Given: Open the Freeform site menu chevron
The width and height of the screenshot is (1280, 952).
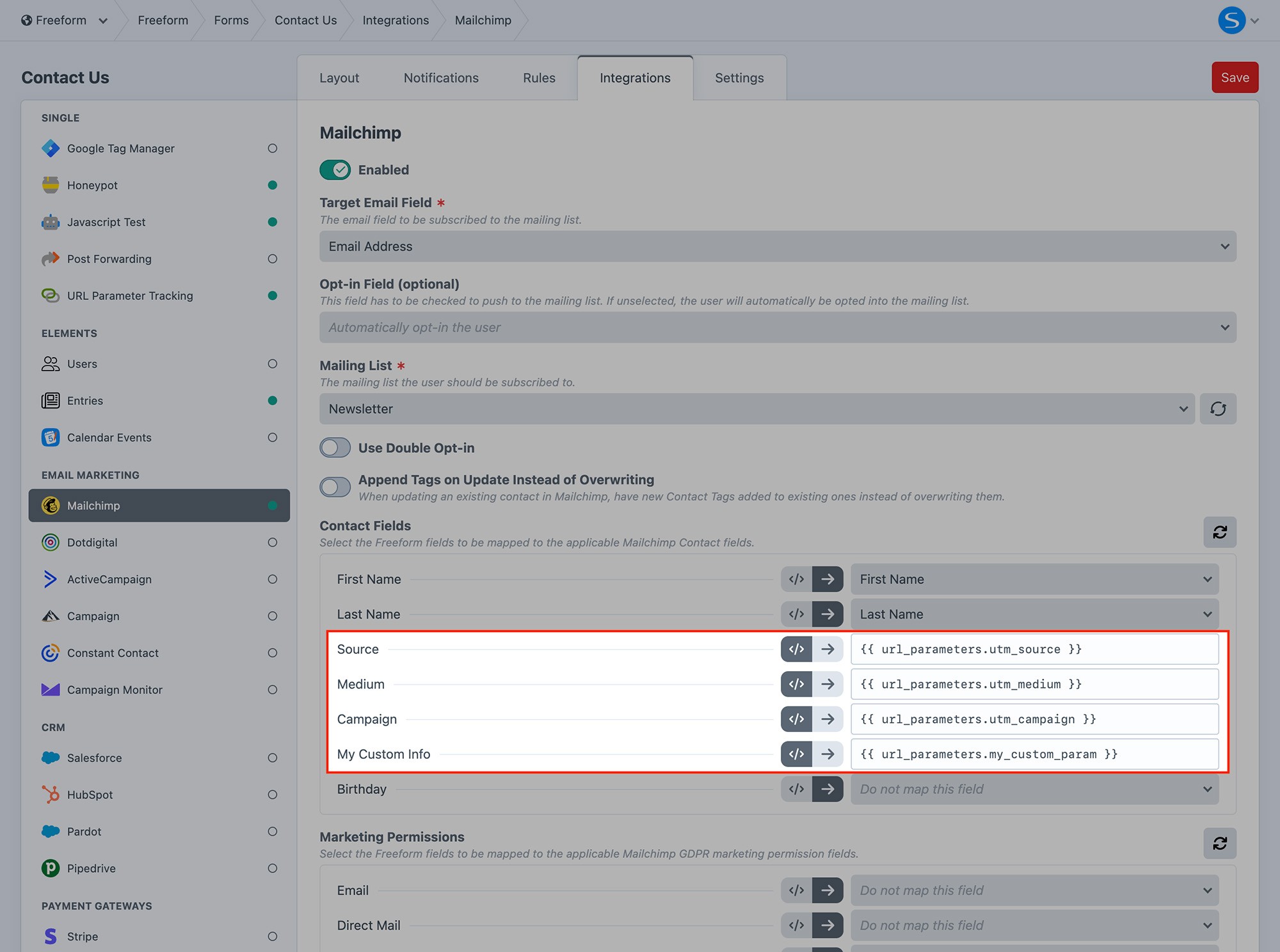Looking at the screenshot, I should click(x=103, y=21).
